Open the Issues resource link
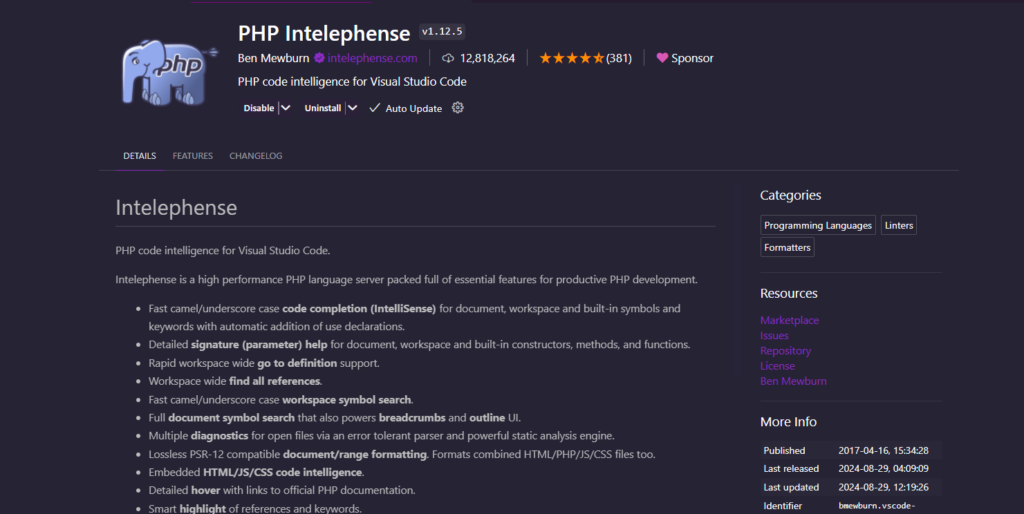1024x514 pixels. coord(774,336)
